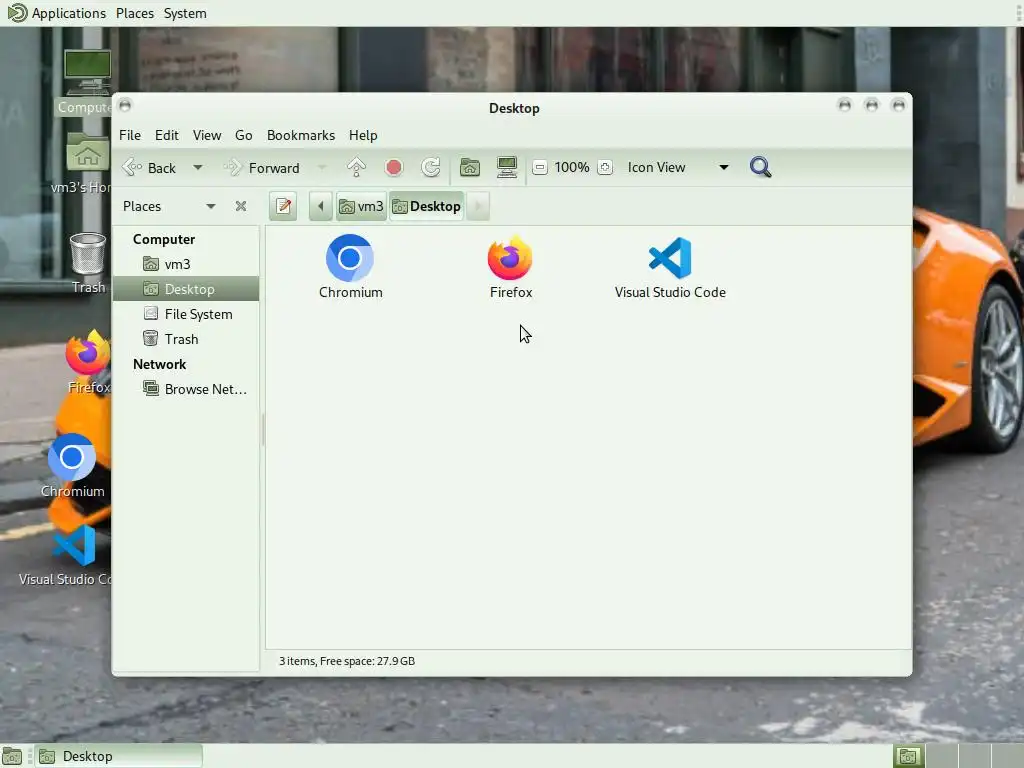This screenshot has width=1024, height=768.
Task: Open the File menu
Action: pos(129,135)
